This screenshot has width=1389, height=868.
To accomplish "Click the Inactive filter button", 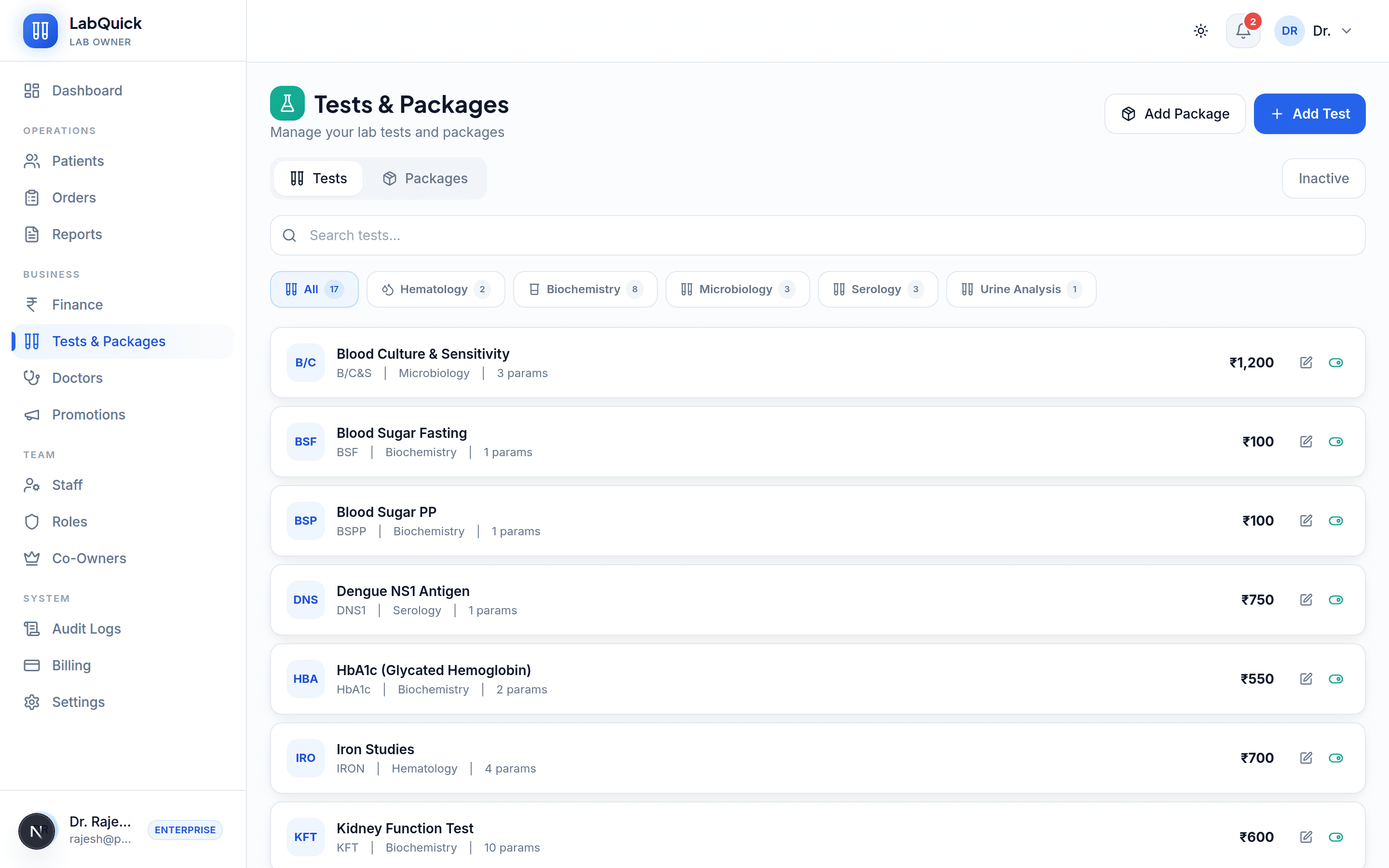I will click(1323, 178).
